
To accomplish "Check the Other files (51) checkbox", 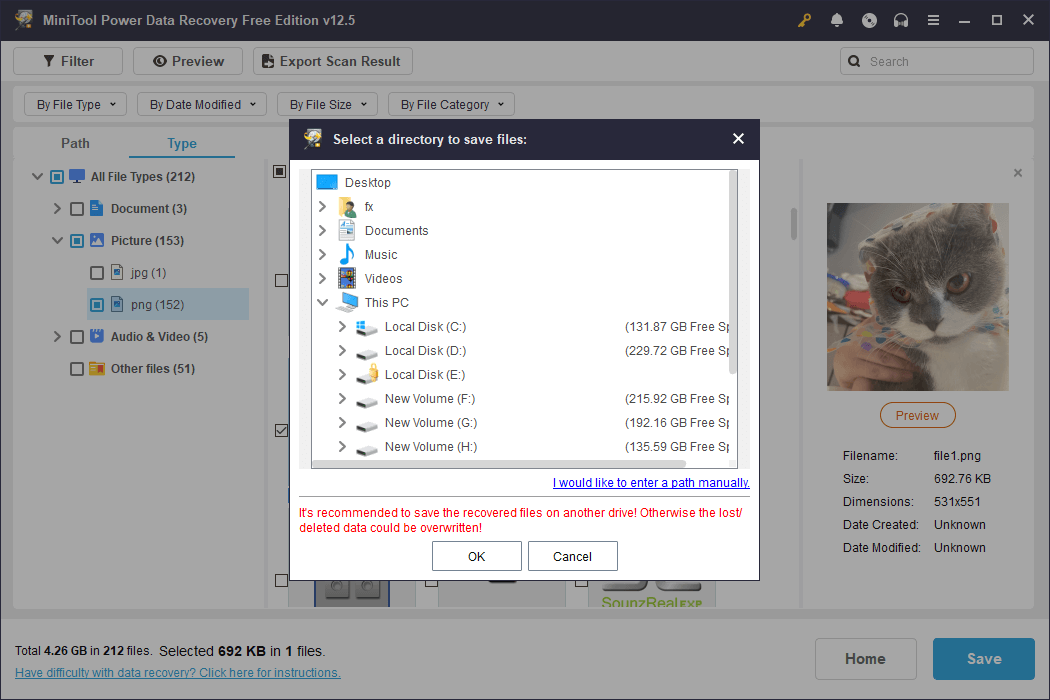I will point(77,369).
